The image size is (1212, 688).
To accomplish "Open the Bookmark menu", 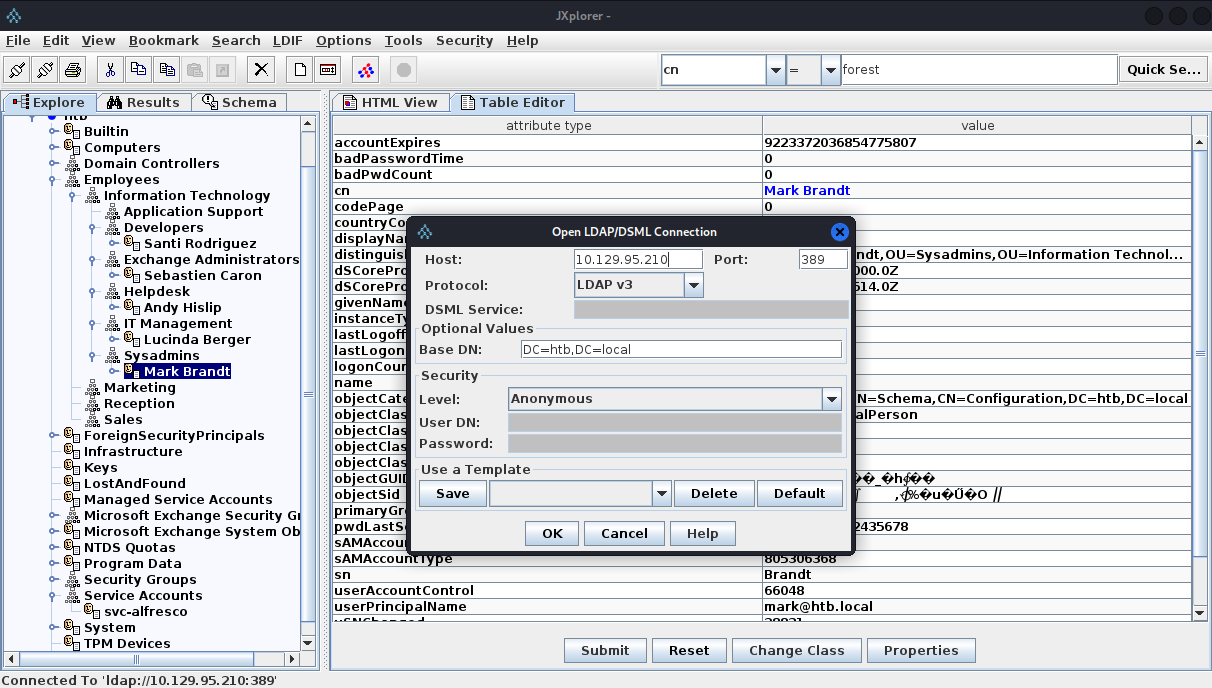I will click(162, 41).
